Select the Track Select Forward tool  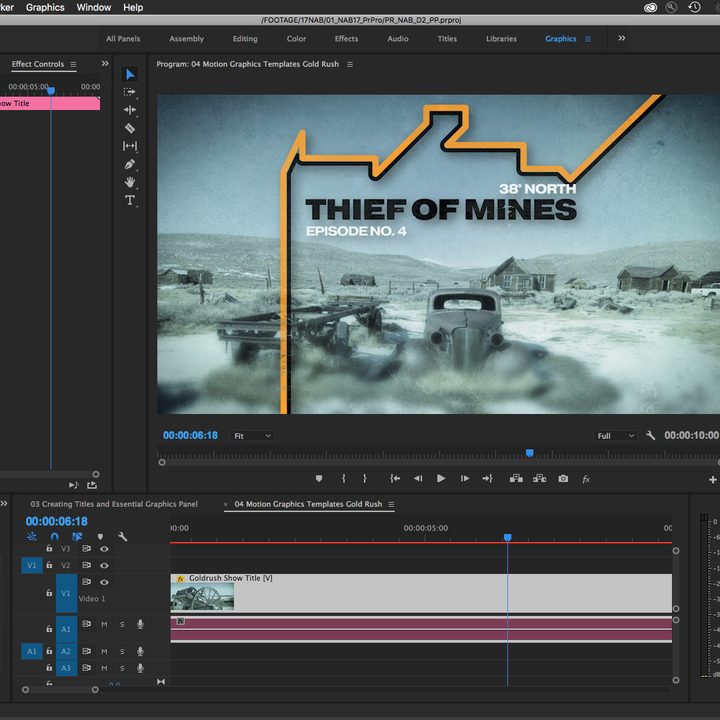[x=130, y=92]
